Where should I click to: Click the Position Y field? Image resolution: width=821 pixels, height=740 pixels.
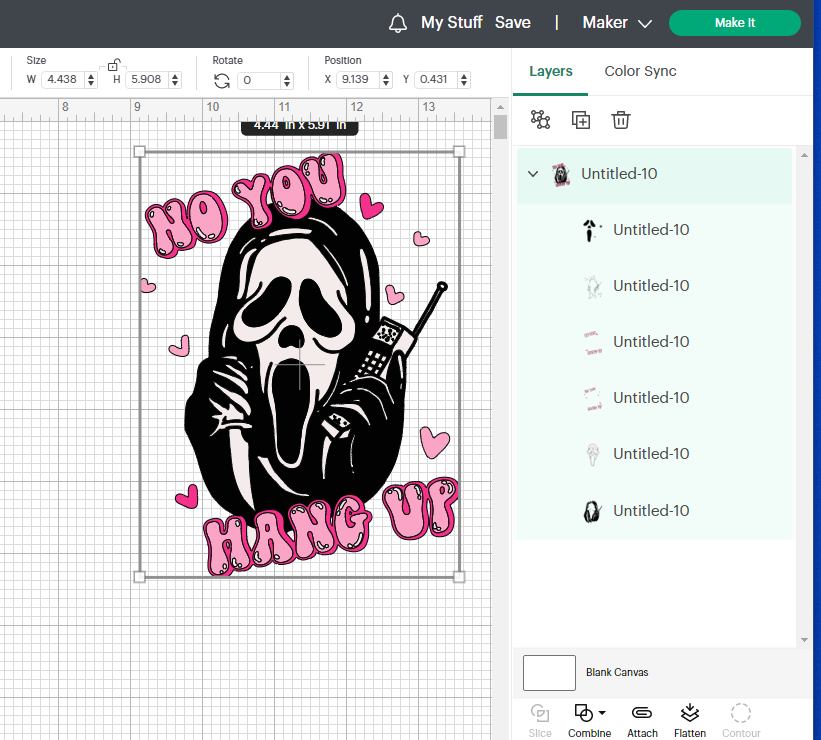436,80
